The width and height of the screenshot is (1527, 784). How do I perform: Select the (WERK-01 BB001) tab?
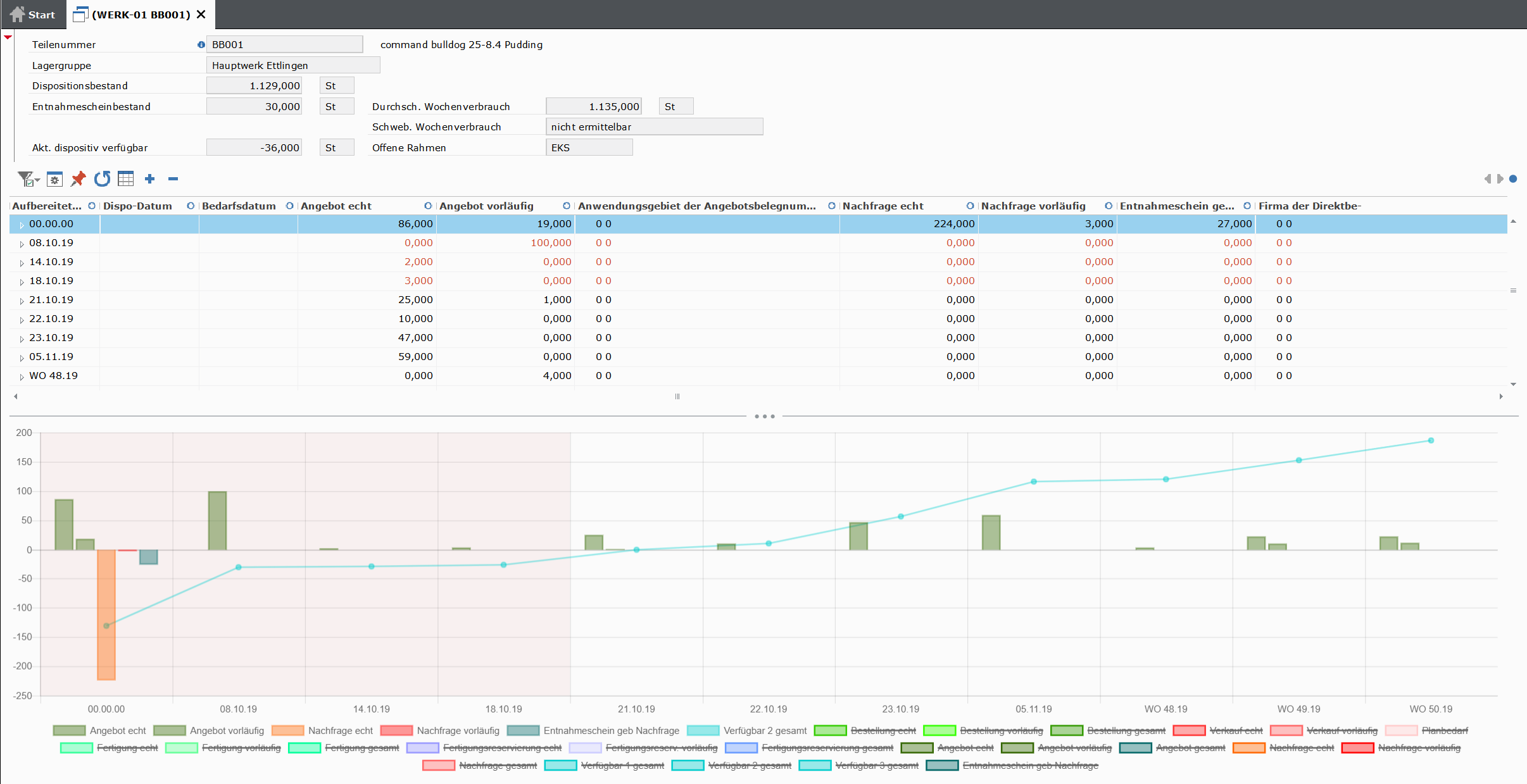tap(141, 15)
